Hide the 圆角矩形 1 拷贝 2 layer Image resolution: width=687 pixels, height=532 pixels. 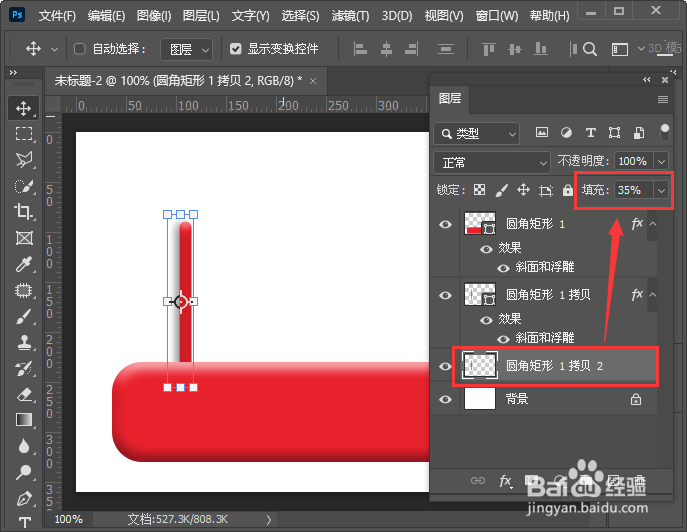pyautogui.click(x=446, y=366)
